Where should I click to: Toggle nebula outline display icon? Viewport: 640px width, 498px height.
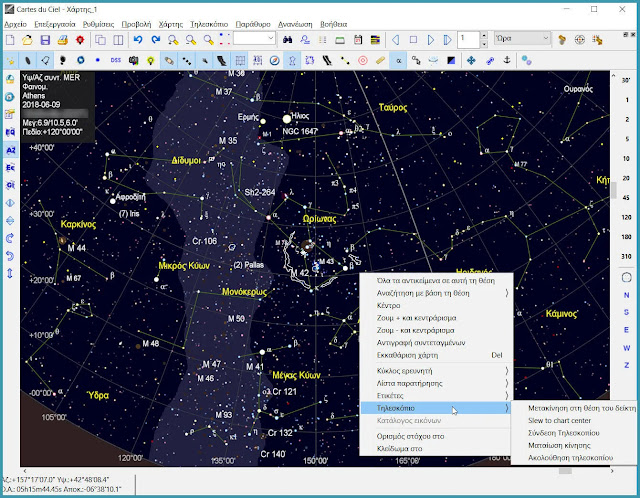(45, 60)
